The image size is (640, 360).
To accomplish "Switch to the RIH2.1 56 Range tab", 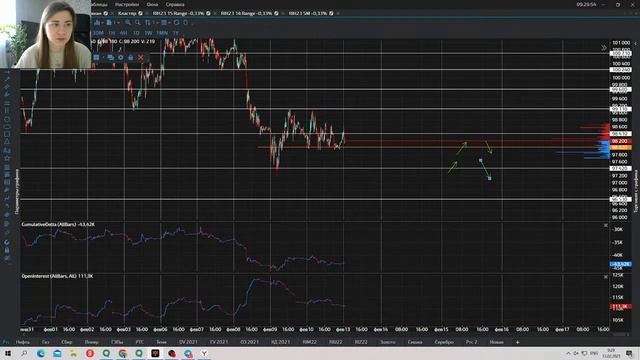I will coord(246,13).
